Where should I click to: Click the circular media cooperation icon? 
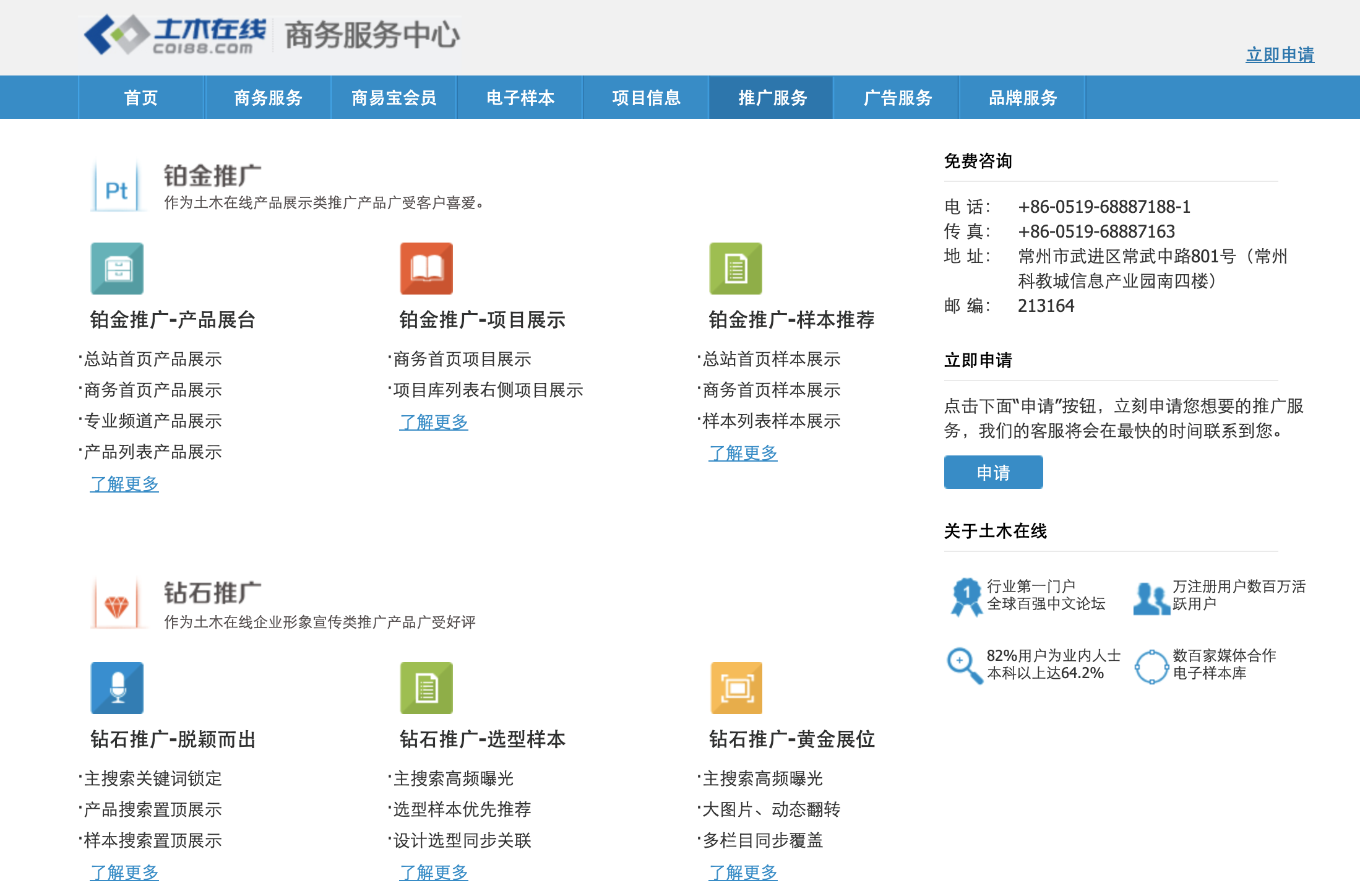(x=1151, y=666)
